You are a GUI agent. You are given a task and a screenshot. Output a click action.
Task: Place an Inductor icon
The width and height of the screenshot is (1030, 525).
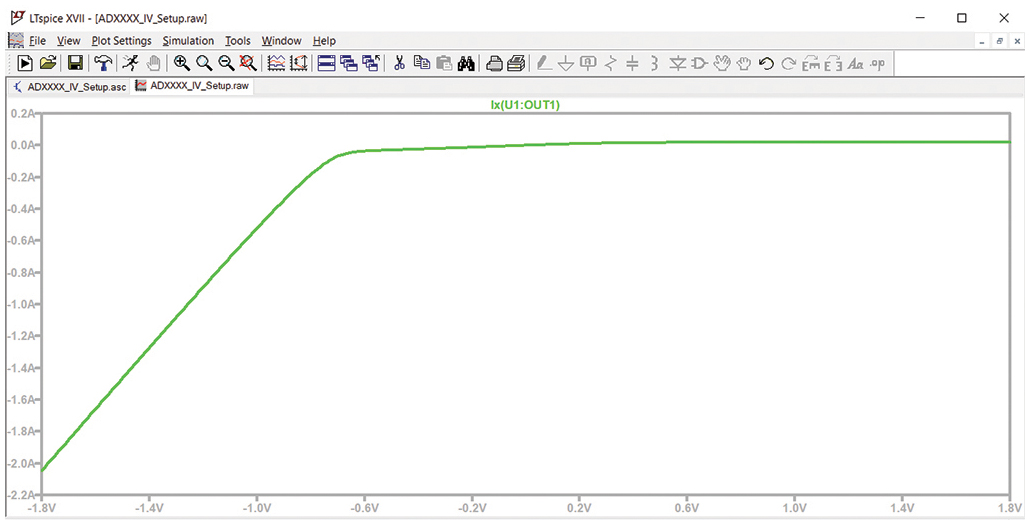pyautogui.click(x=654, y=63)
